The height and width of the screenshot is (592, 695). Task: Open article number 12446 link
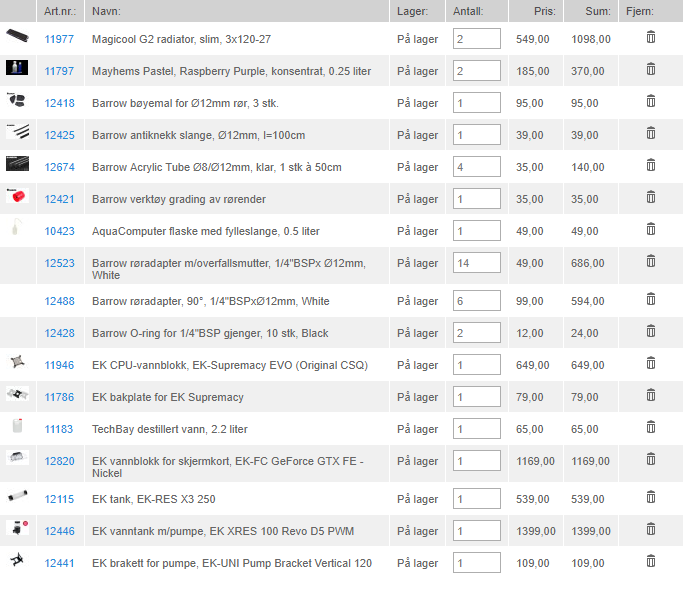pos(59,531)
